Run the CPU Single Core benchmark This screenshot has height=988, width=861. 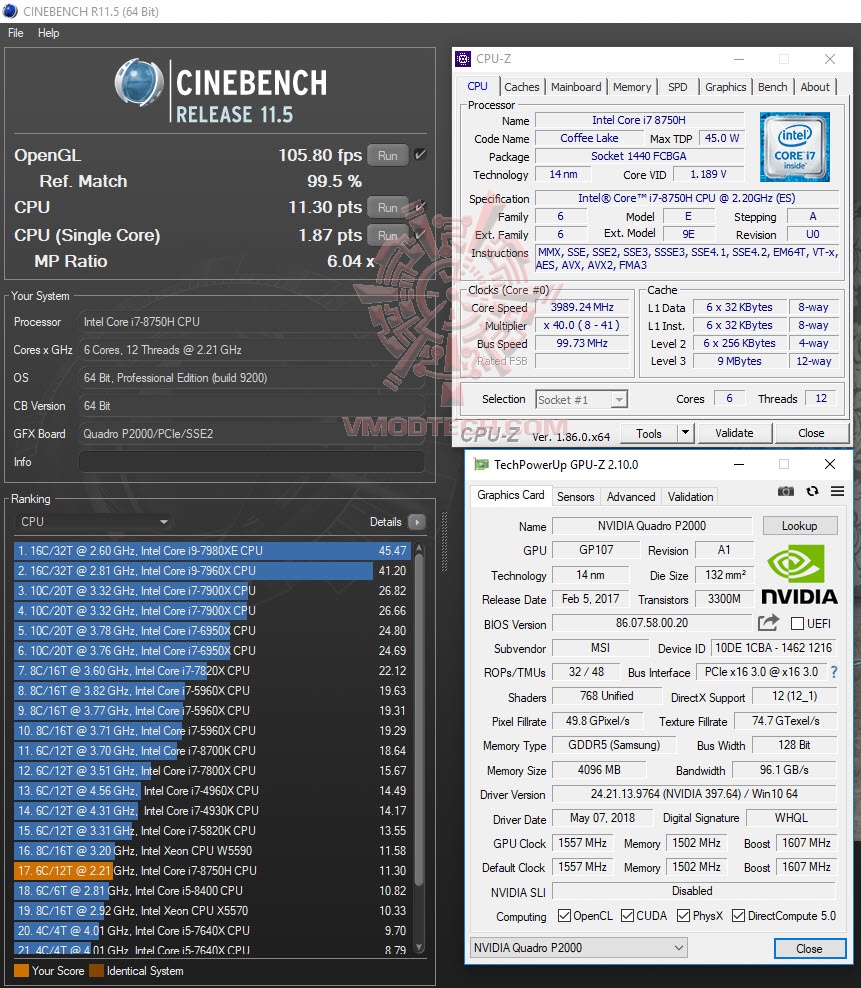pos(388,235)
